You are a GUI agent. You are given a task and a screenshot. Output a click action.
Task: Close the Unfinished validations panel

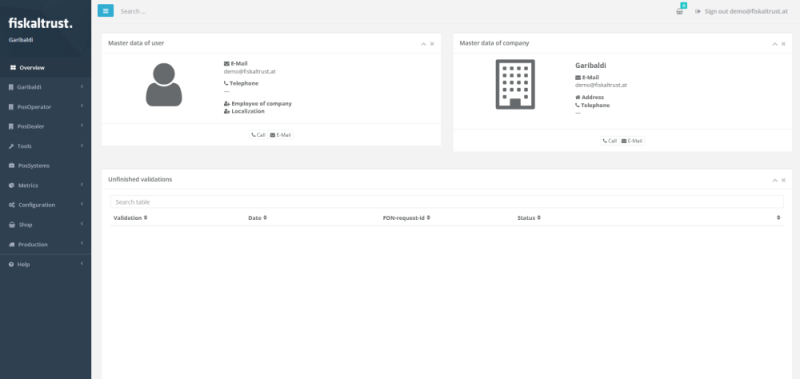tap(784, 180)
